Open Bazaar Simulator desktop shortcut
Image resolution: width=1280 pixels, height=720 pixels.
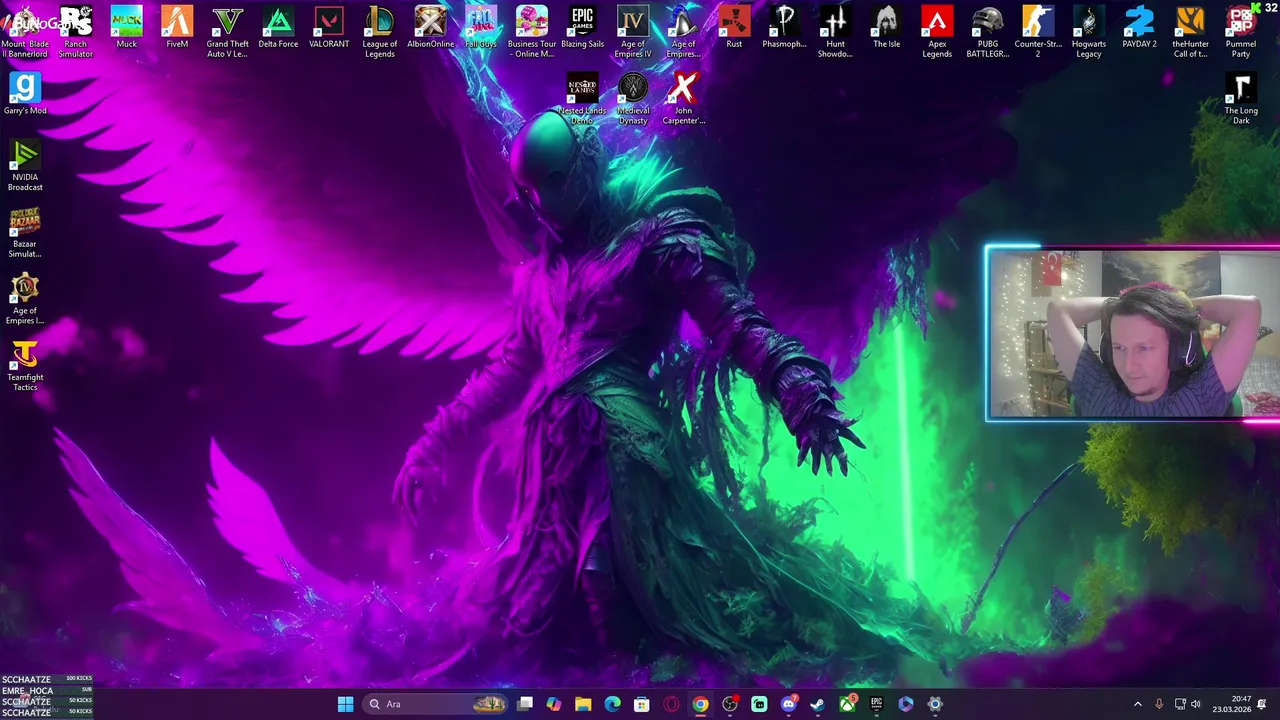[25, 232]
